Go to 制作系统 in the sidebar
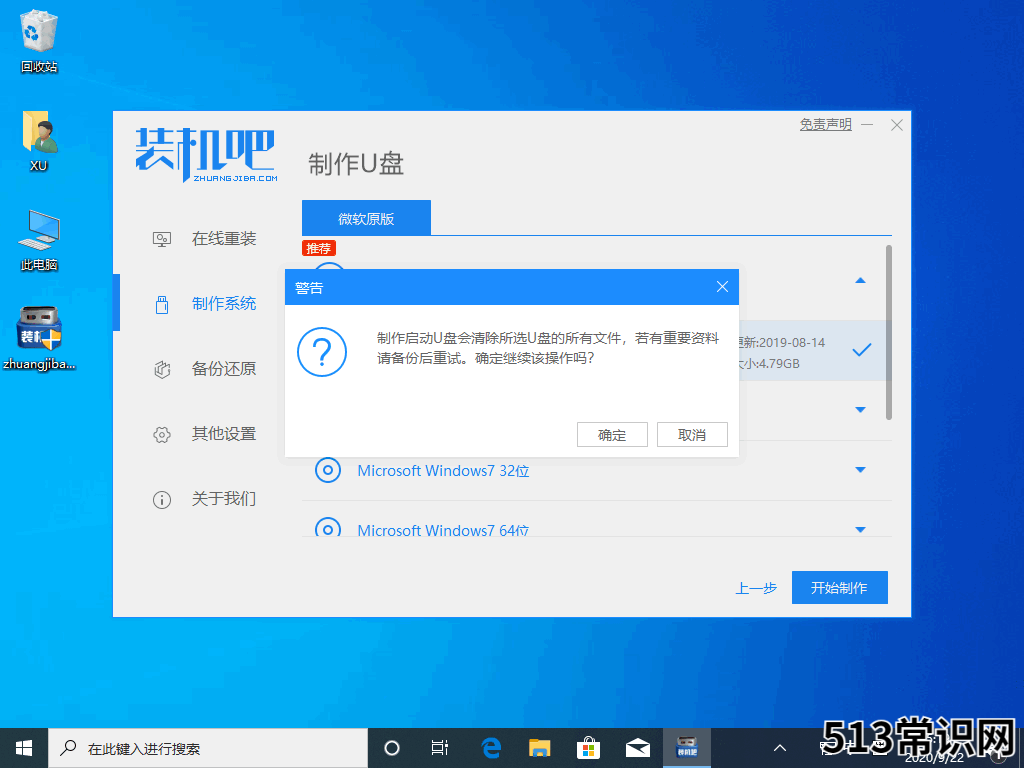Viewport: 1024px width, 768px height. pos(224,304)
